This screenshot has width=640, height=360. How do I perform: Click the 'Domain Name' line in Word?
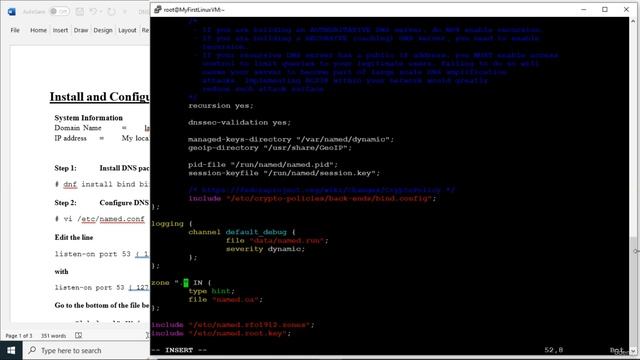(x=78, y=128)
